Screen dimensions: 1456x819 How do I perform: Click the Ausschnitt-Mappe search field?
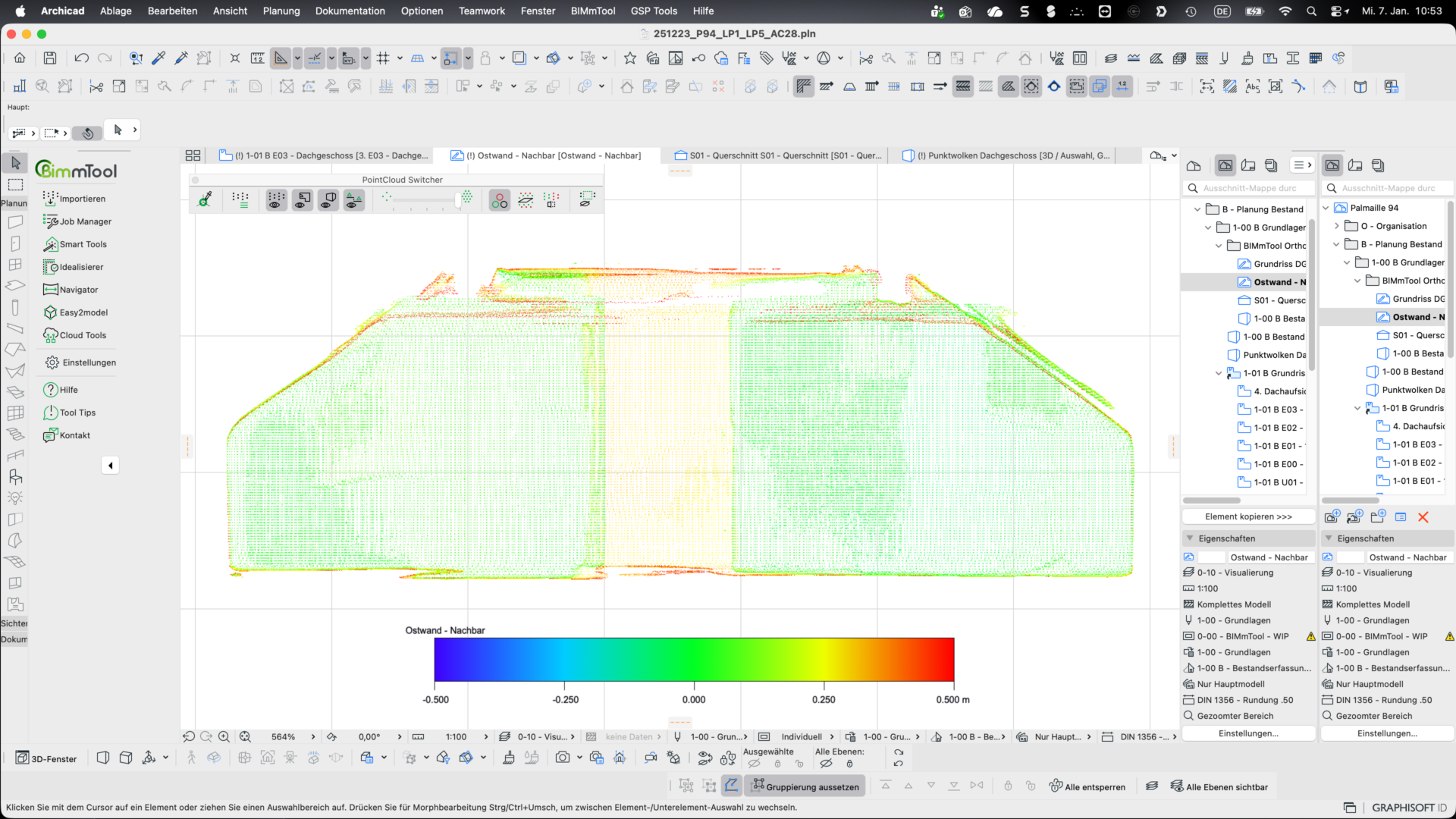click(x=1248, y=188)
